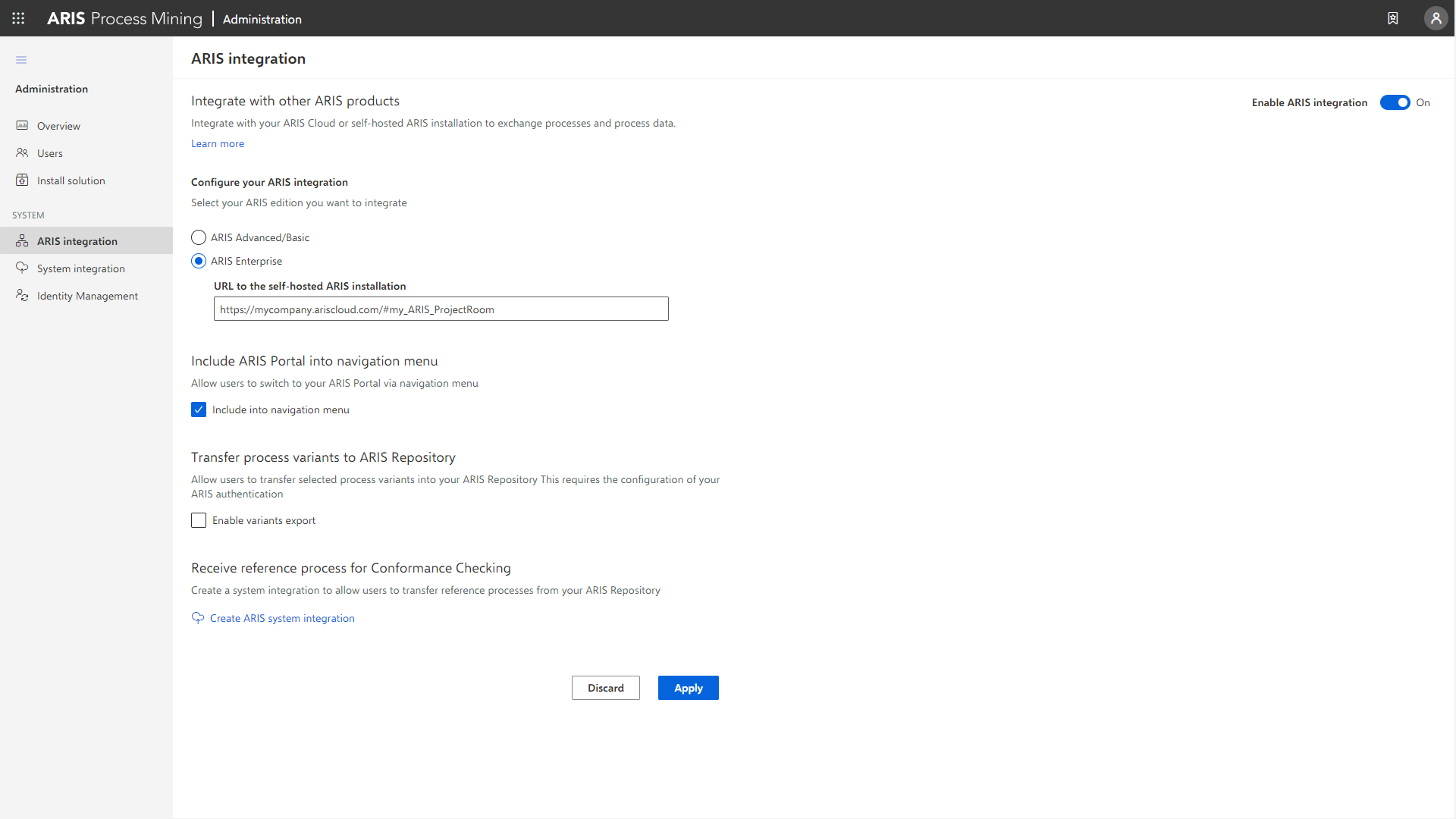Viewport: 1456px width, 819px height.
Task: Open Users in the sidebar
Action: (86, 153)
